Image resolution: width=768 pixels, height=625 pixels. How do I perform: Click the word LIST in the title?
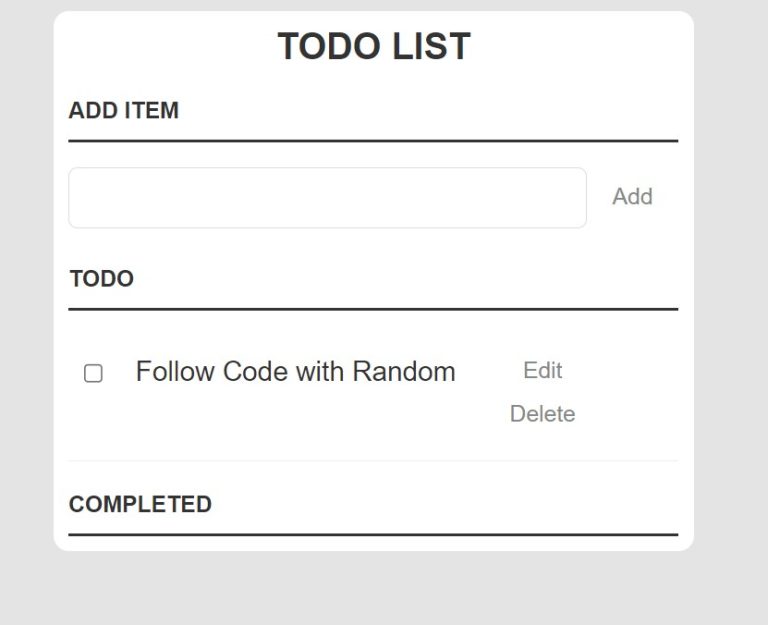pos(431,46)
